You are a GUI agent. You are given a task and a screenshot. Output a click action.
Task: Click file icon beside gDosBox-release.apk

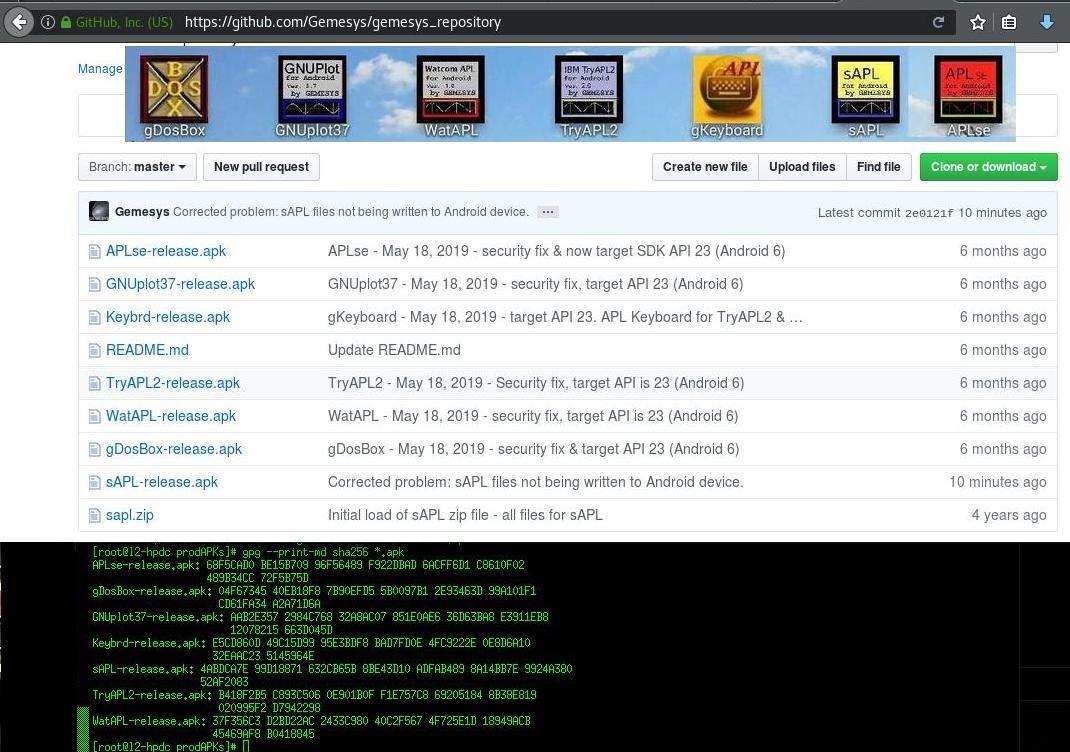[94, 450]
